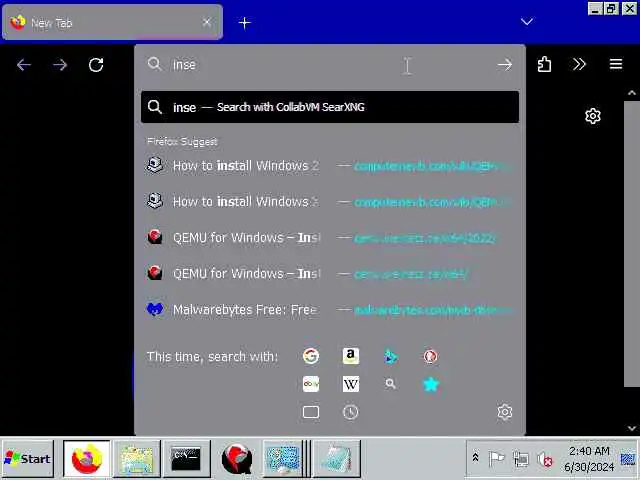The width and height of the screenshot is (640, 480).
Task: Open the second 'How to install Windows' suggestion
Action: 330,202
